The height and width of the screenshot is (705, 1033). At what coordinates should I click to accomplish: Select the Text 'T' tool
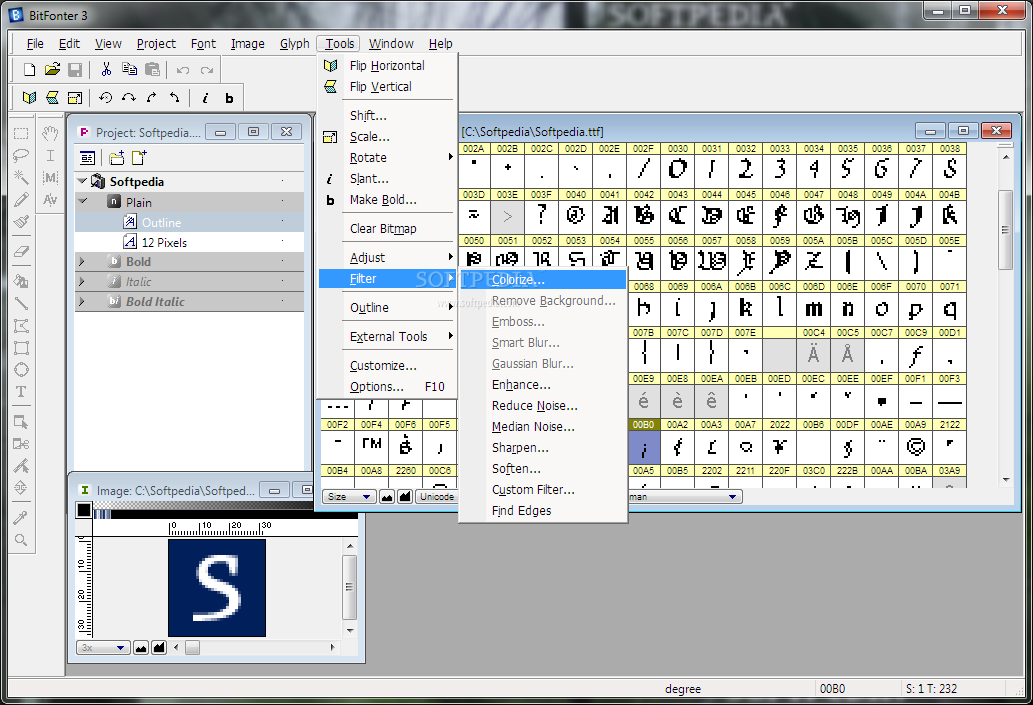pos(21,391)
